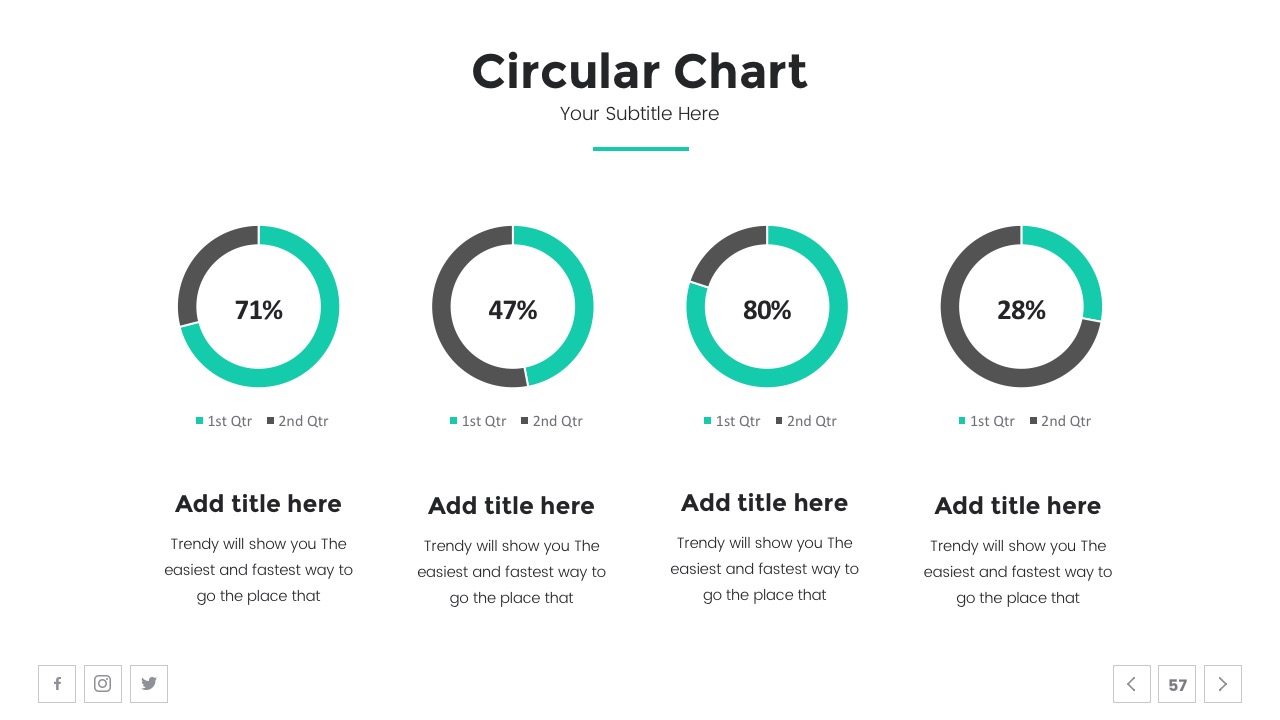1280x720 pixels.
Task: Advance with the next slide arrow
Action: (1222, 684)
